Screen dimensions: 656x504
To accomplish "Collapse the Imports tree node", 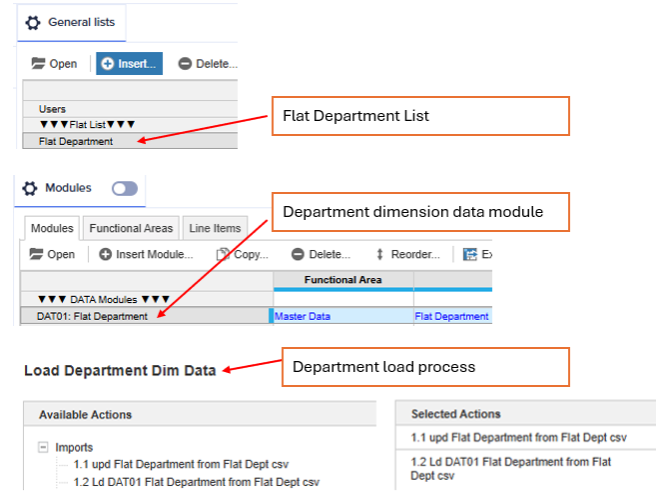I will [x=43, y=447].
